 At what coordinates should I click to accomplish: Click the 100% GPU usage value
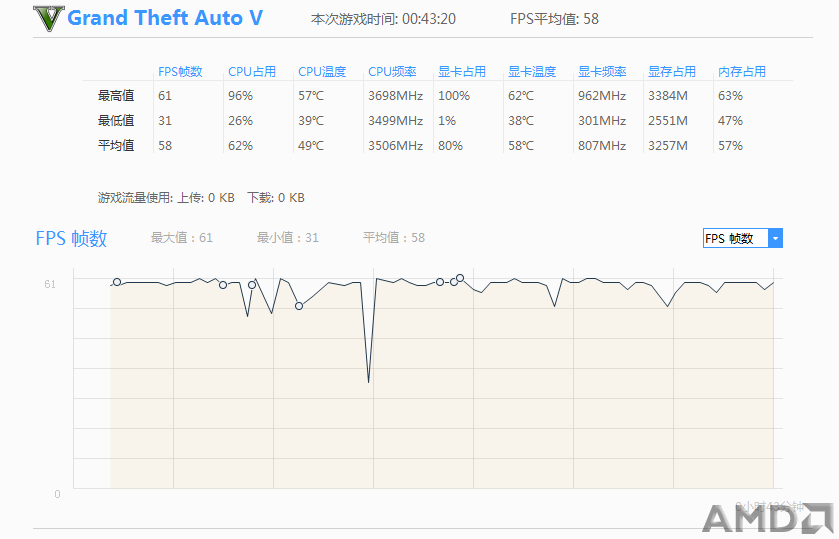[x=454, y=96]
